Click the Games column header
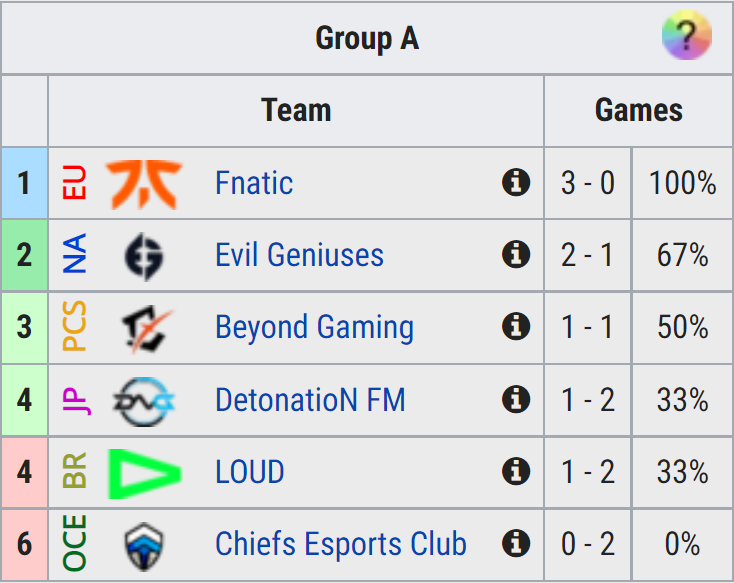 click(639, 111)
